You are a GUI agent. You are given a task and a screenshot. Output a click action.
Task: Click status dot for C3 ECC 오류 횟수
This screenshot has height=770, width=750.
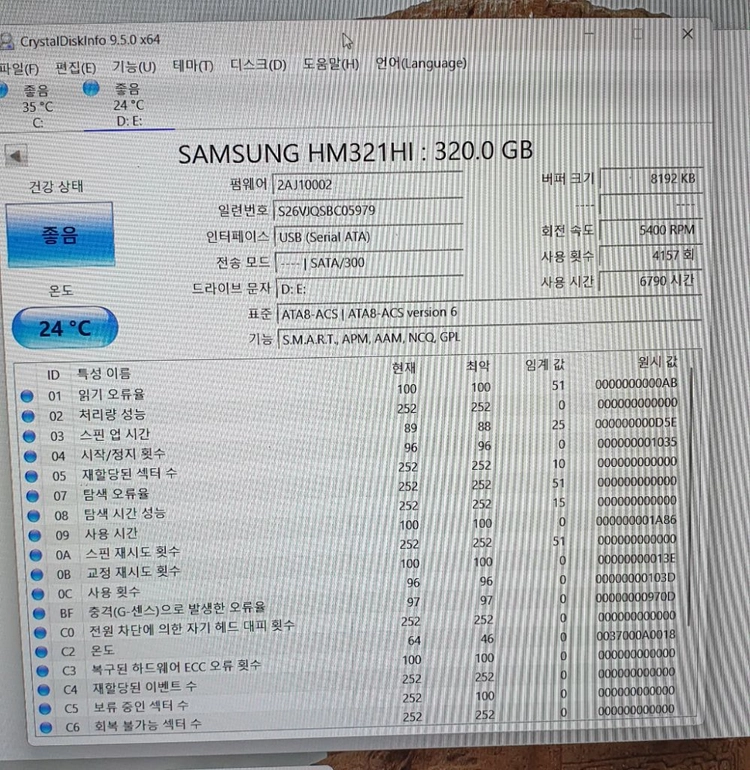43,670
